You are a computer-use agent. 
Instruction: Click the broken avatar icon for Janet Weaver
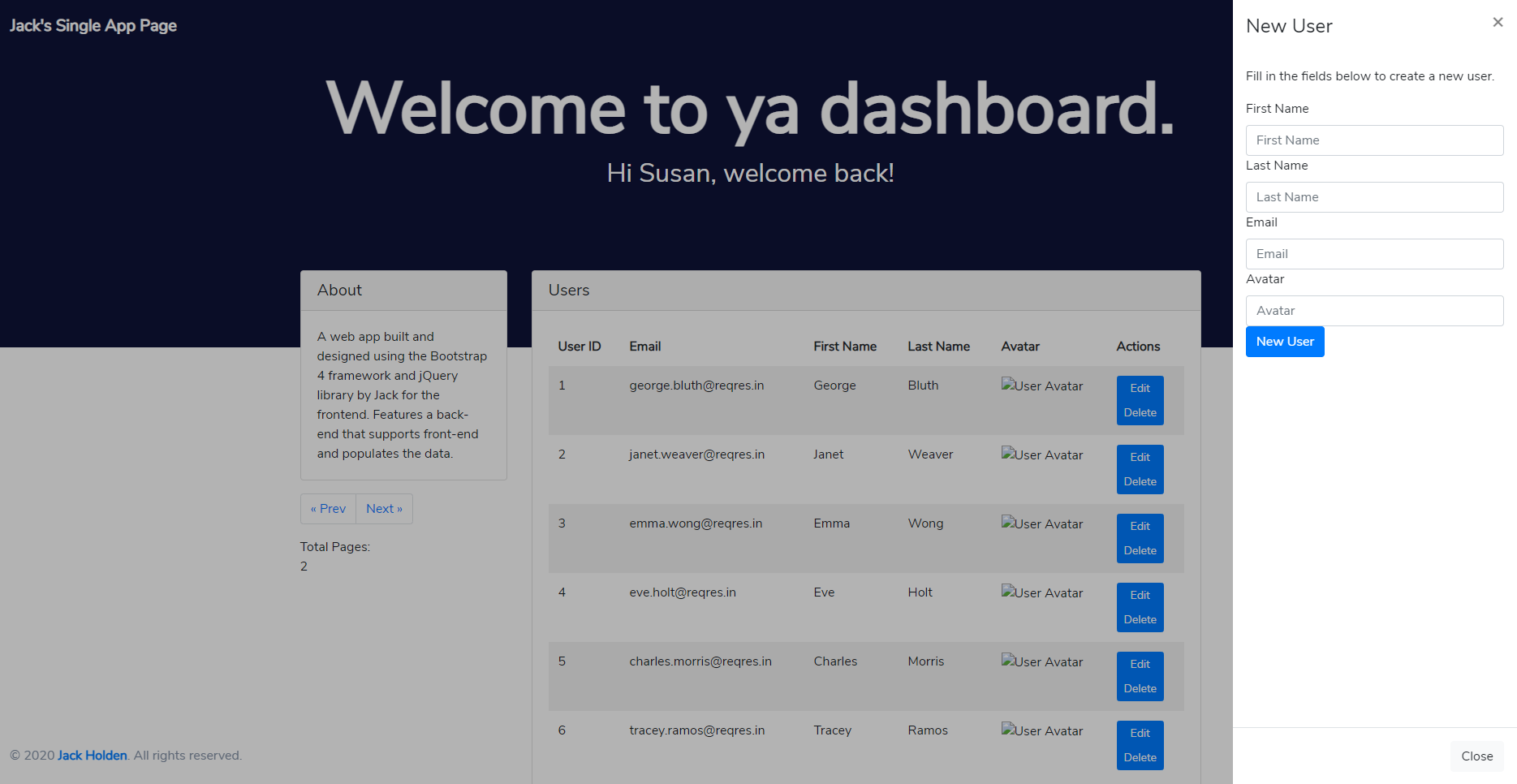pos(1041,455)
